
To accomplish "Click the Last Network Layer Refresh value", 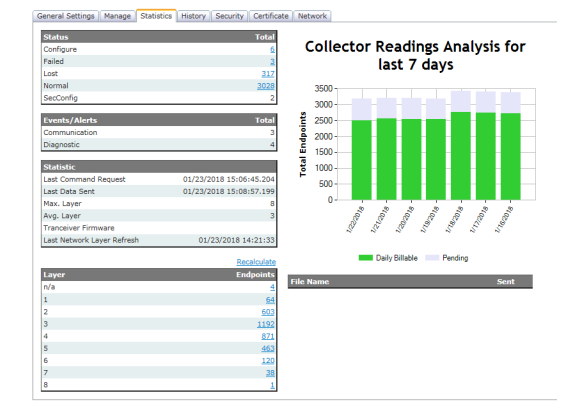I will coord(237,240).
